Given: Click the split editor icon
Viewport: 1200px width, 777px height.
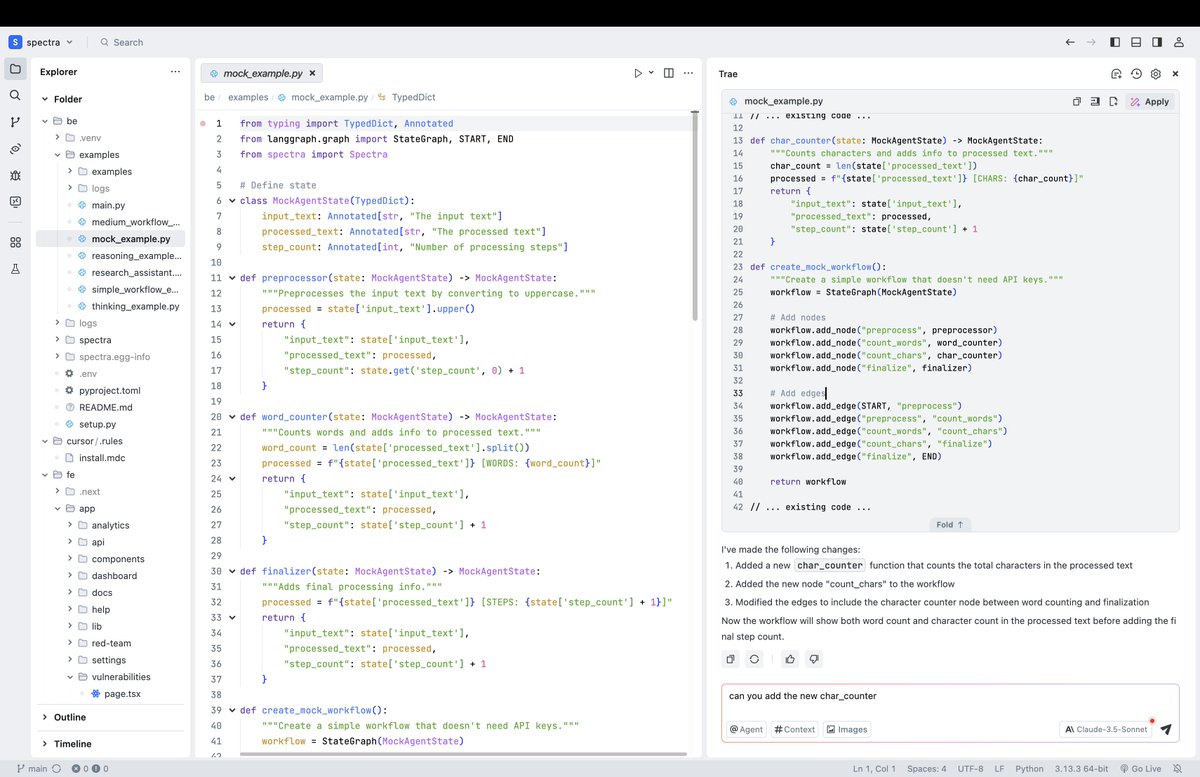Looking at the screenshot, I should point(668,73).
